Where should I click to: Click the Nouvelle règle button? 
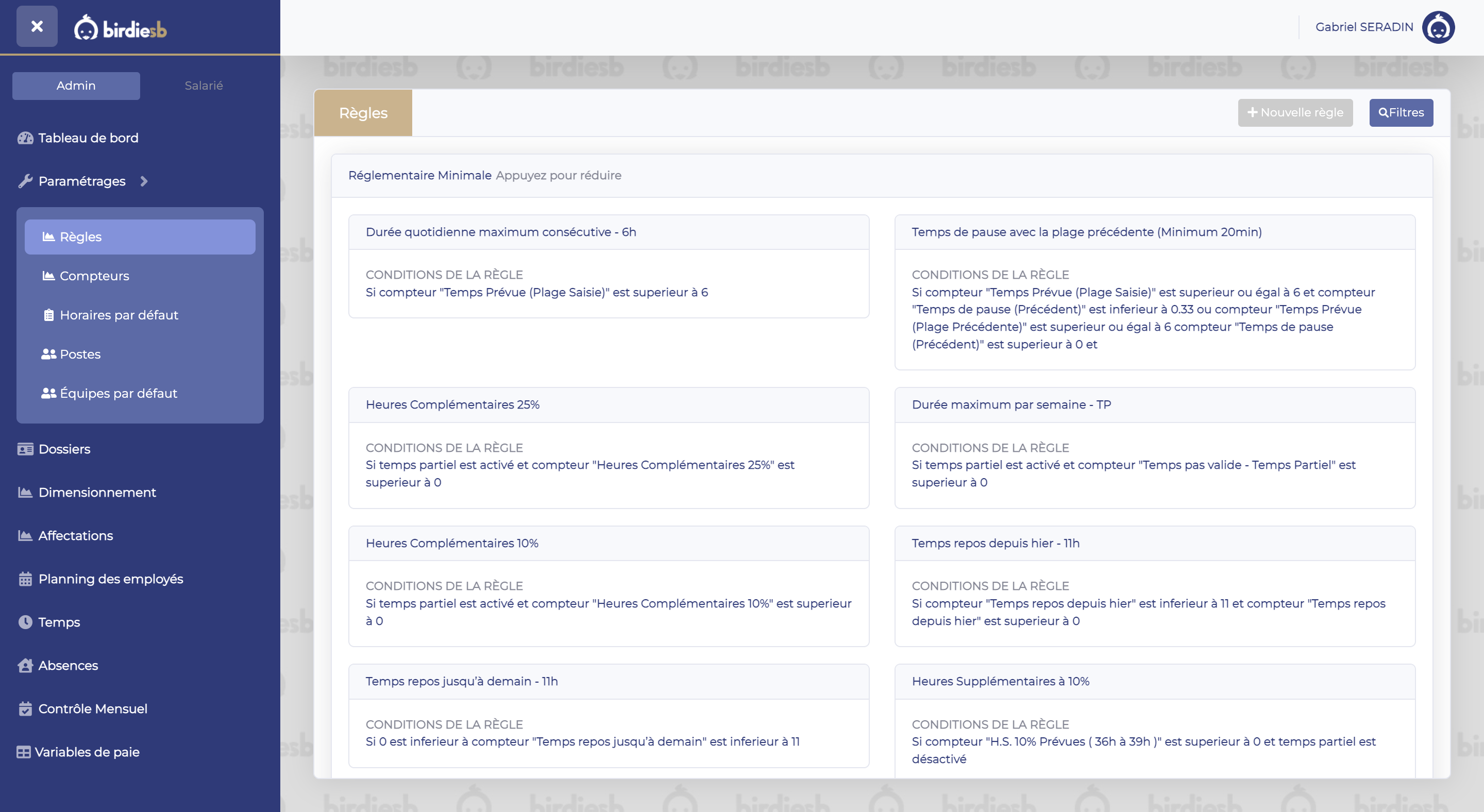[1295, 112]
